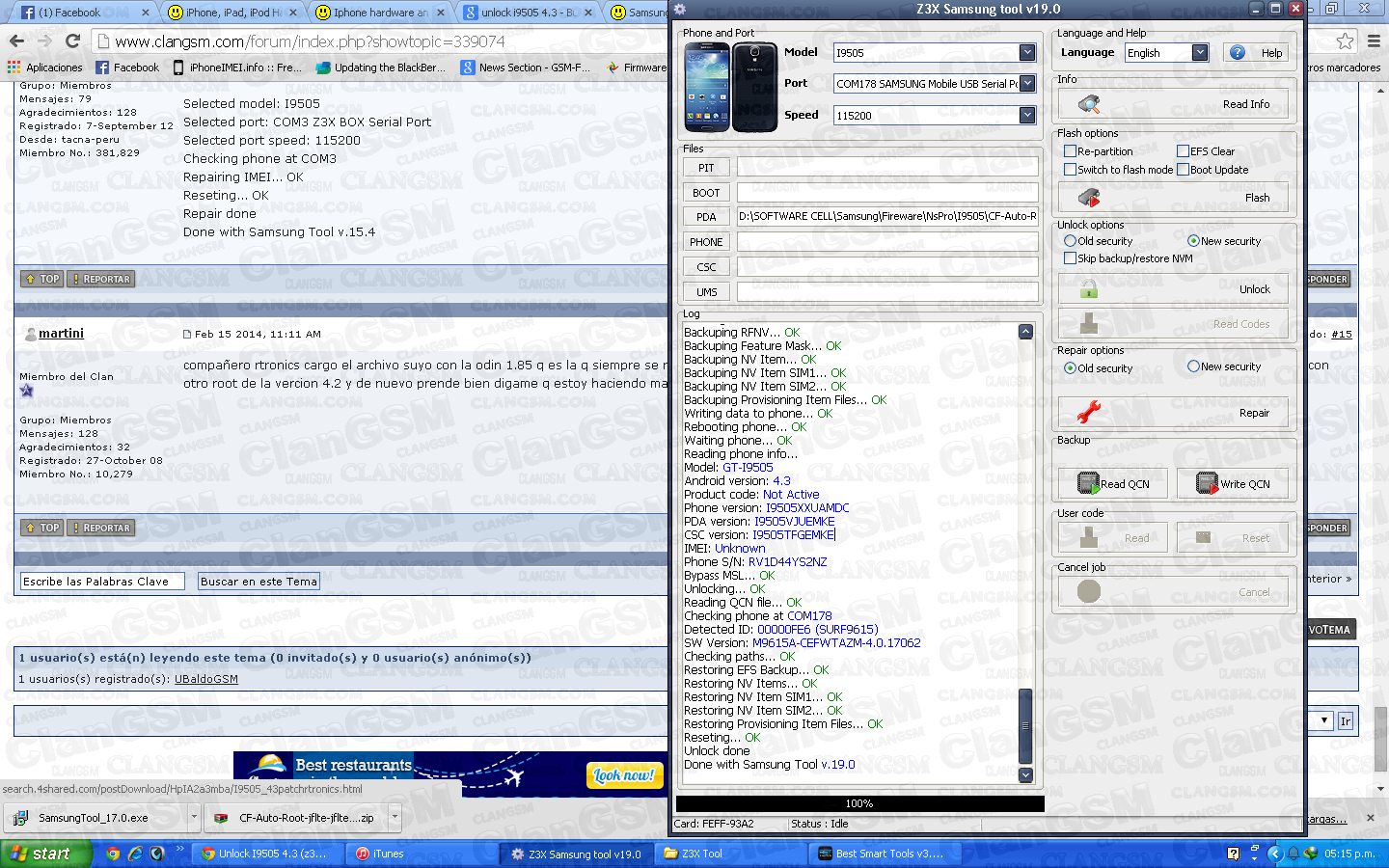Open the Model I9505 dropdown
The image size is (1389, 868).
1027,53
